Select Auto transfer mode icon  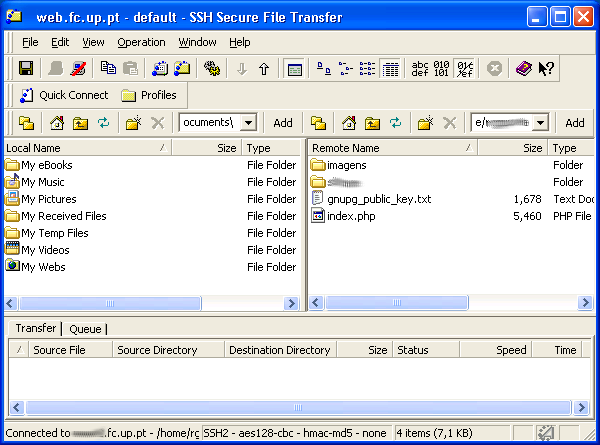465,69
